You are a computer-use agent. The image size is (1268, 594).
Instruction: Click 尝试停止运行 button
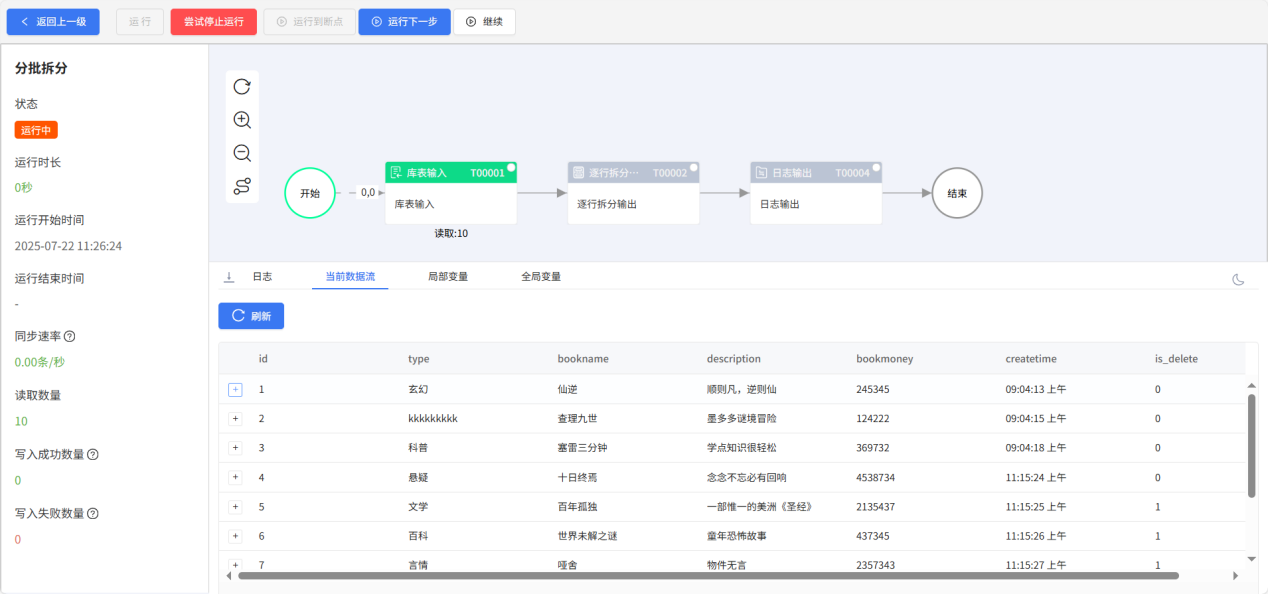(x=214, y=22)
